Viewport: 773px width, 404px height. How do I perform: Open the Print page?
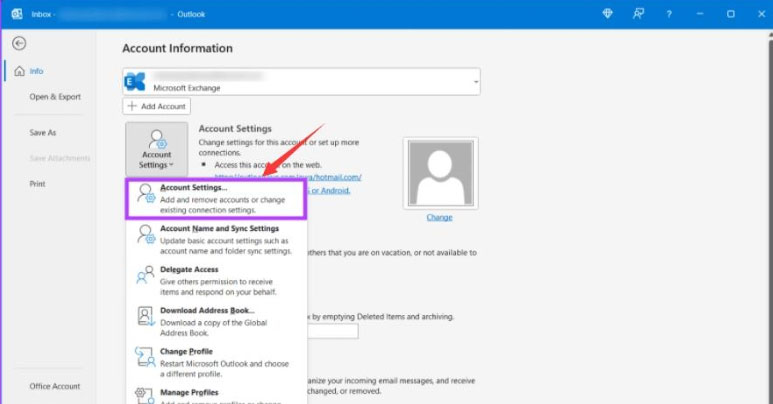(x=37, y=184)
